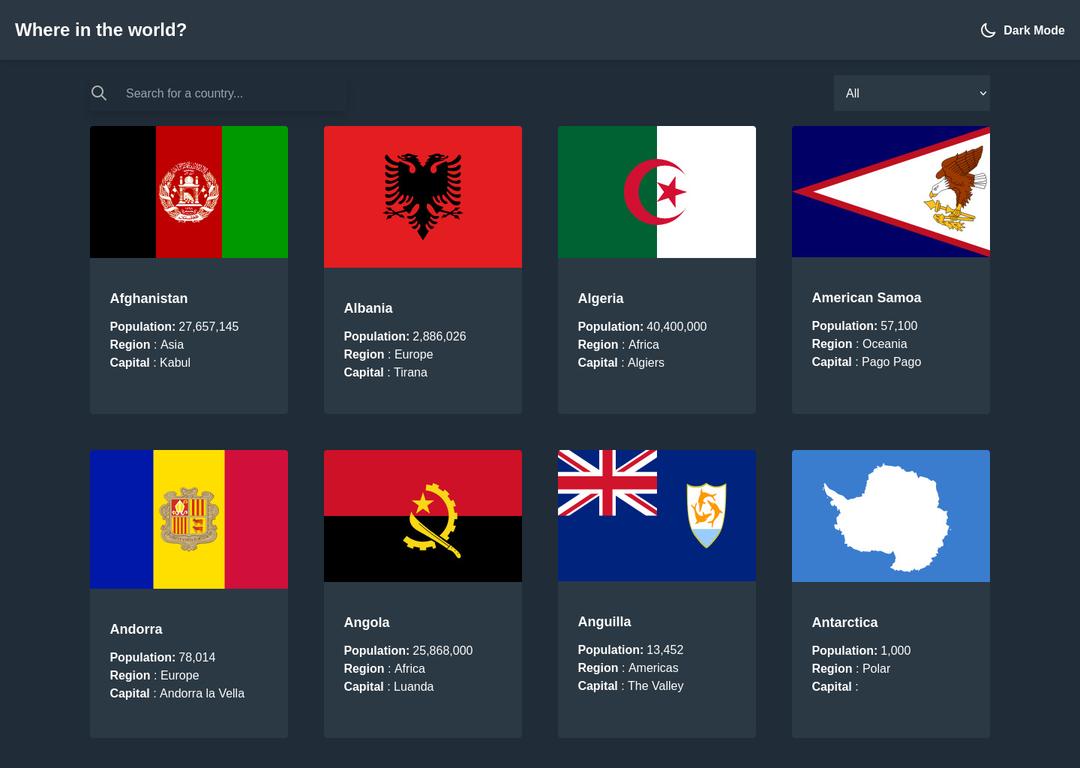Image resolution: width=1080 pixels, height=768 pixels.
Task: Click the Antarctica flag
Action: point(891,516)
